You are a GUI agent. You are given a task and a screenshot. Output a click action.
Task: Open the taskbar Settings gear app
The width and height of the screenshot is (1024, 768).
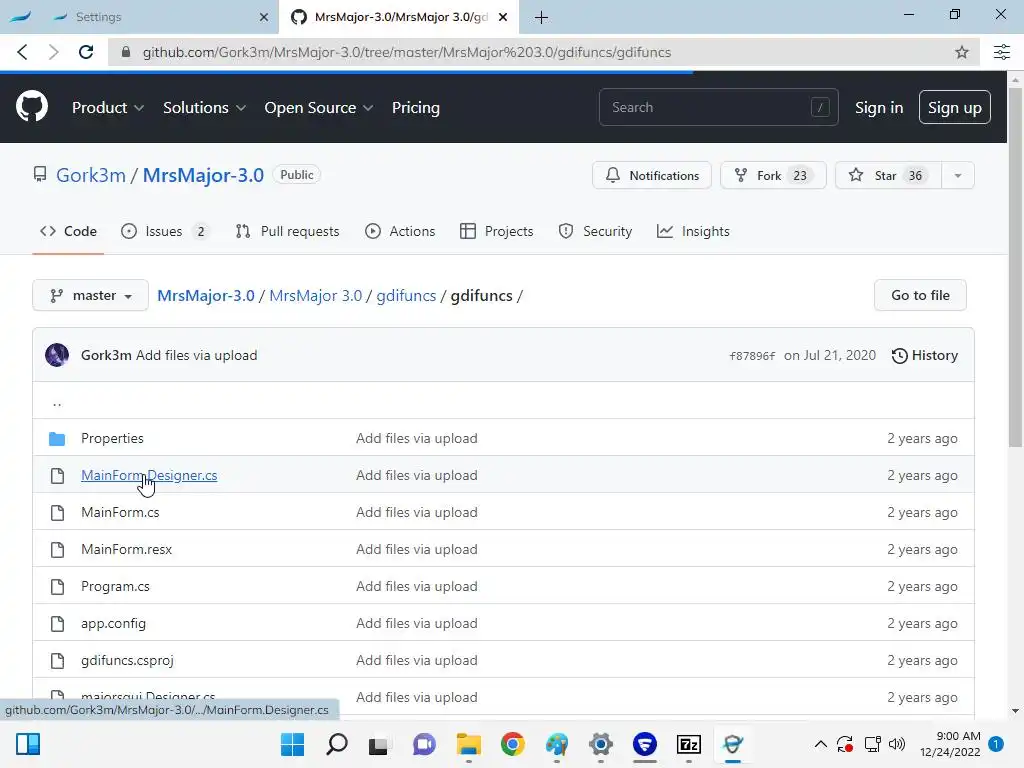pyautogui.click(x=601, y=744)
